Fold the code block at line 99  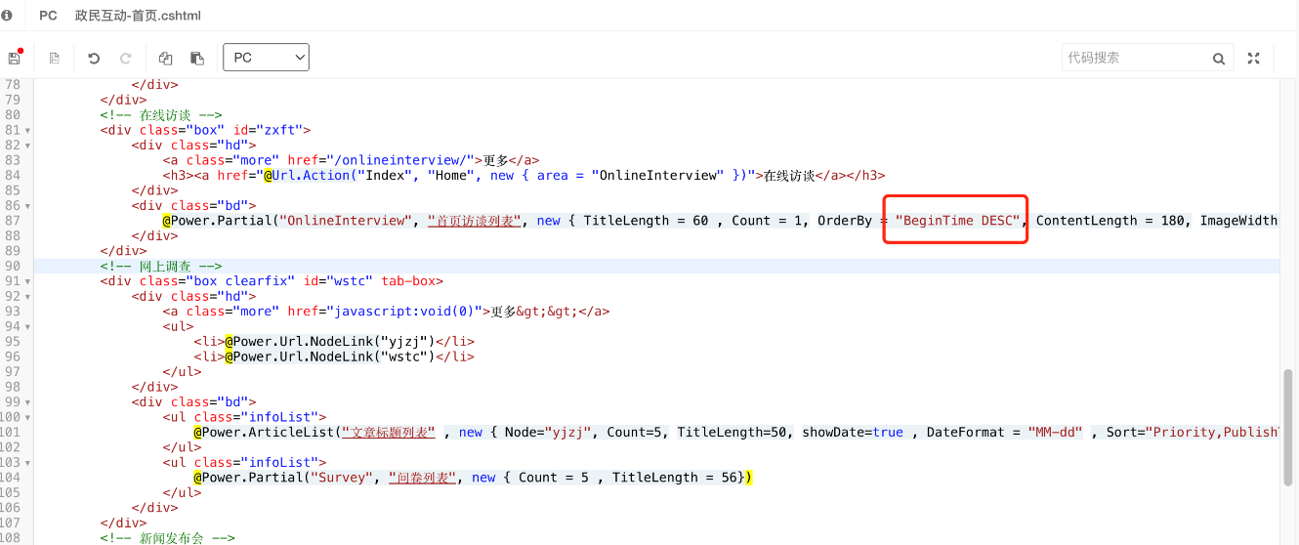[28, 402]
